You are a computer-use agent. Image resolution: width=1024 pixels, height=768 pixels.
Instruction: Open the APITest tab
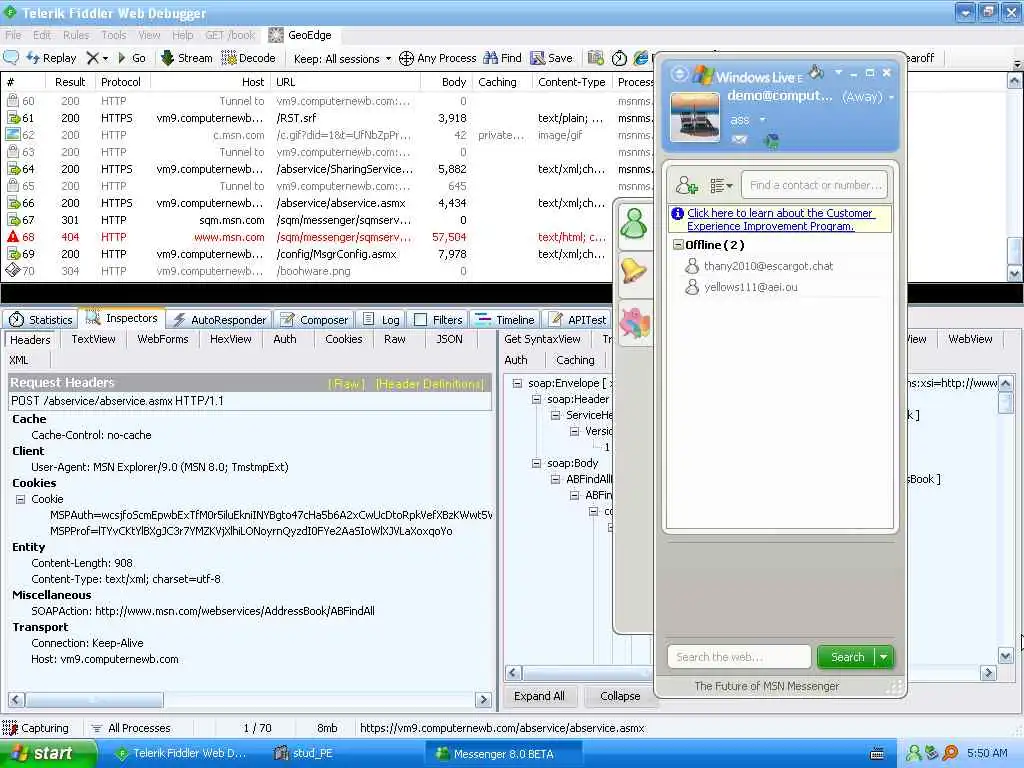(x=577, y=319)
